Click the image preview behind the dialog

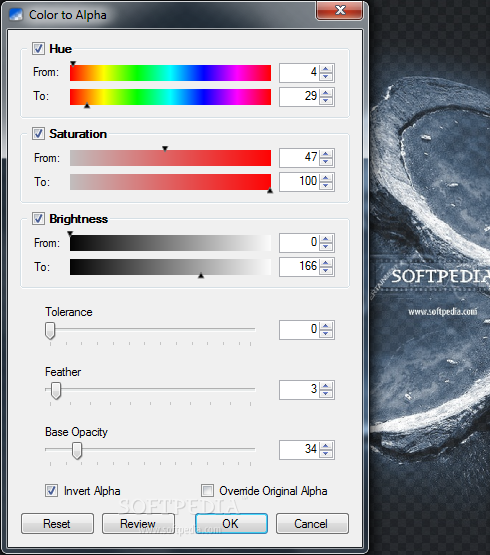coord(430,278)
